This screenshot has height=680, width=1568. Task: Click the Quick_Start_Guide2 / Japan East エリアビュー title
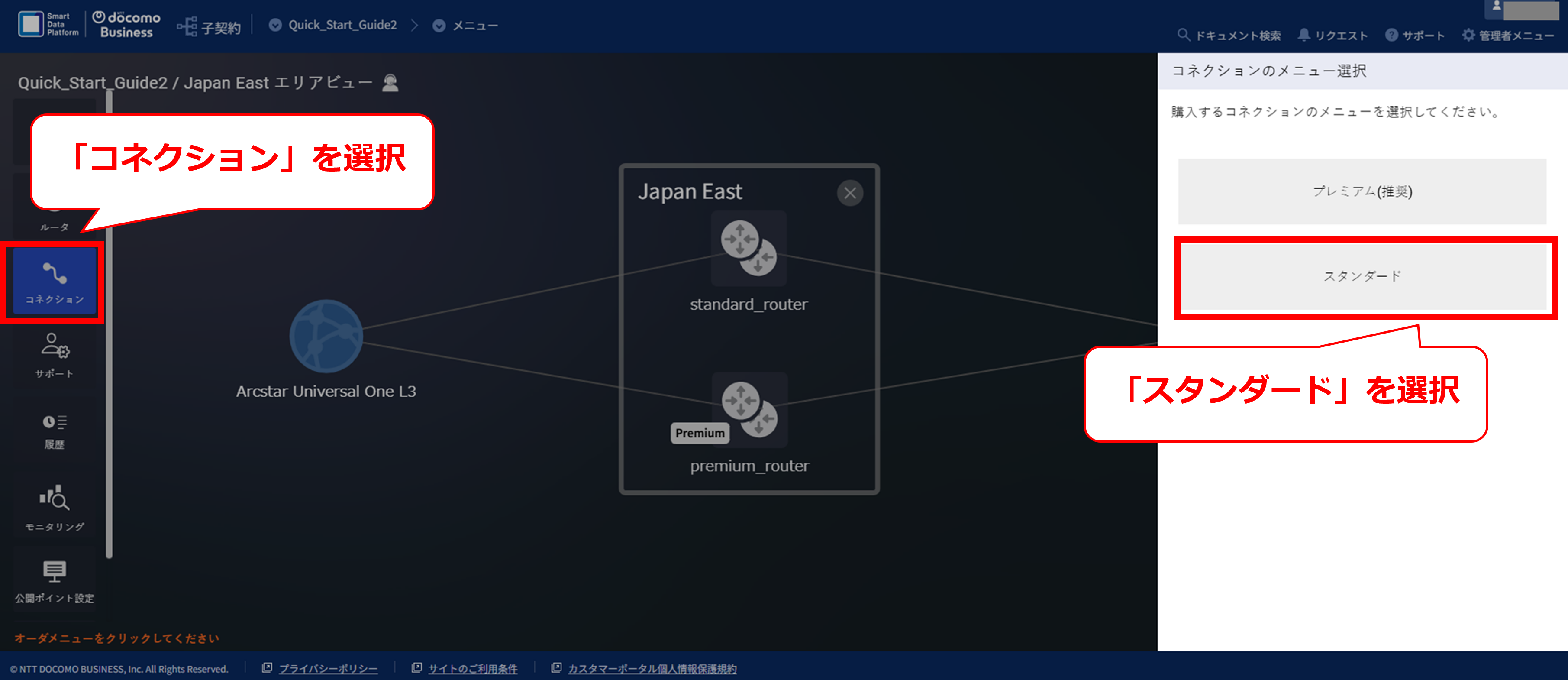[195, 82]
